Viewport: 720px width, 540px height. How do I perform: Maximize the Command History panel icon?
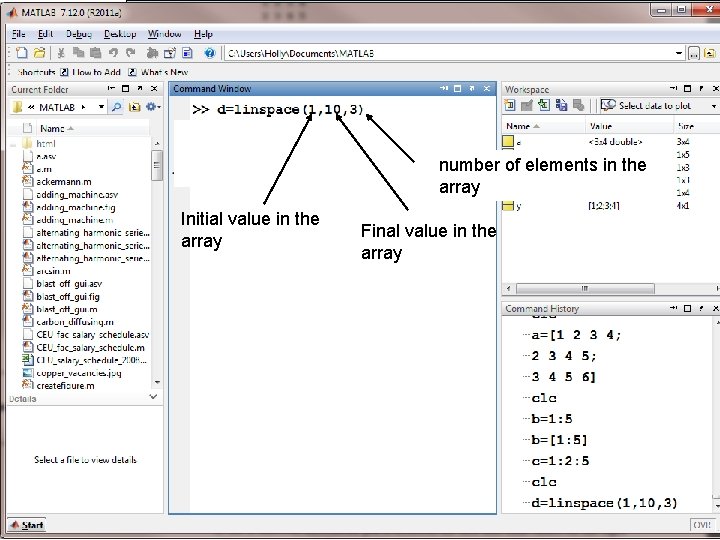click(687, 308)
